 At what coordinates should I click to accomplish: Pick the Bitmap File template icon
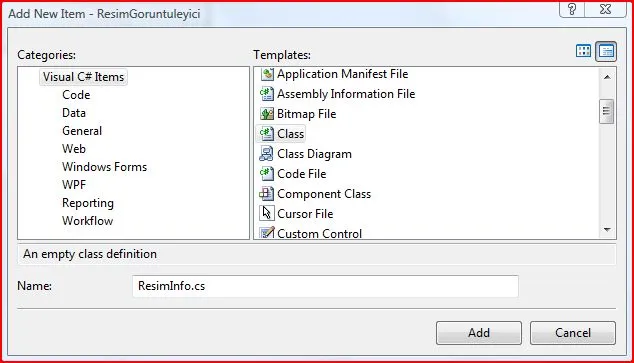pos(267,114)
